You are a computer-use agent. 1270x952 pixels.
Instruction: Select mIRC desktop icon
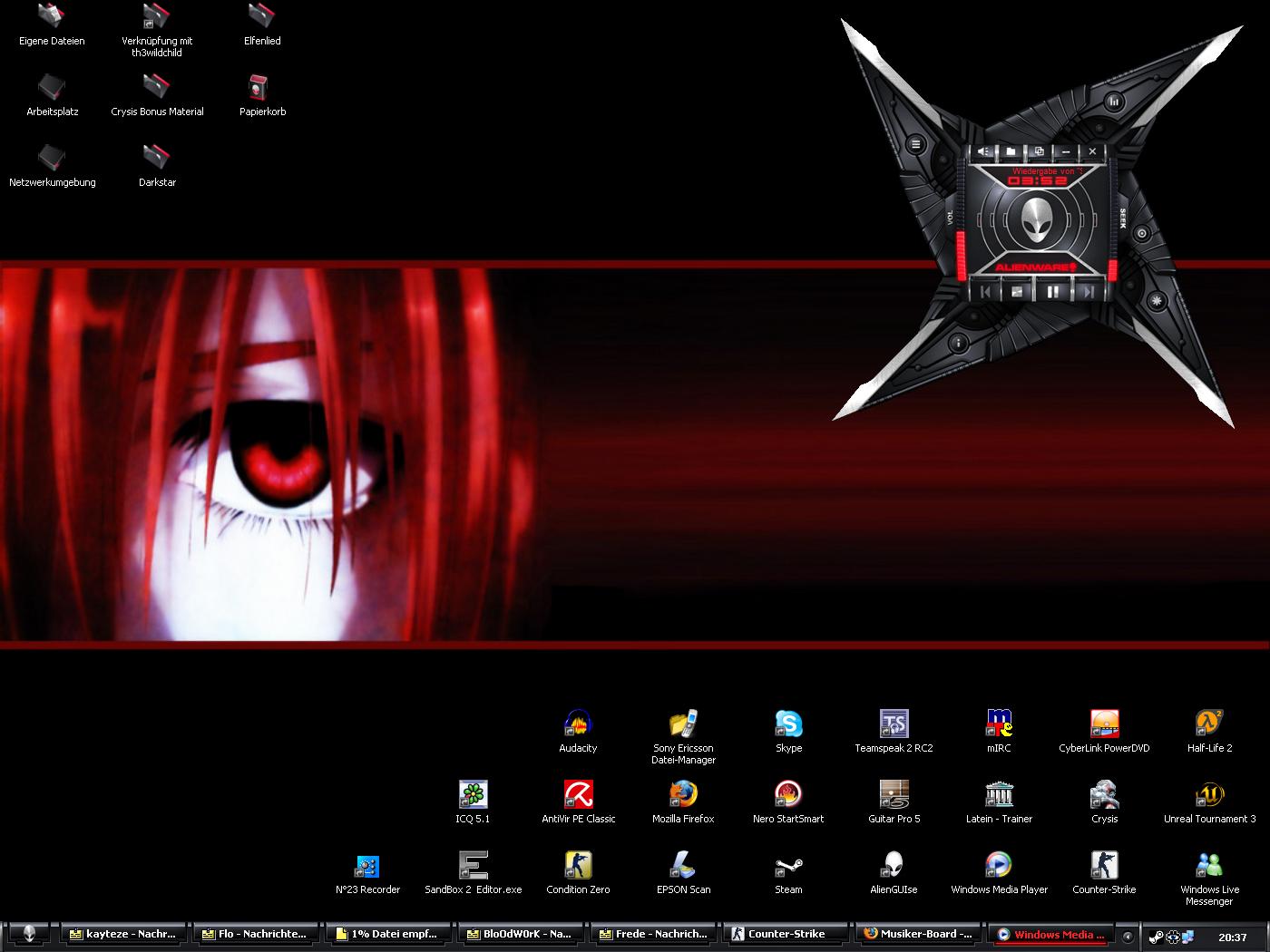pyautogui.click(x=999, y=731)
